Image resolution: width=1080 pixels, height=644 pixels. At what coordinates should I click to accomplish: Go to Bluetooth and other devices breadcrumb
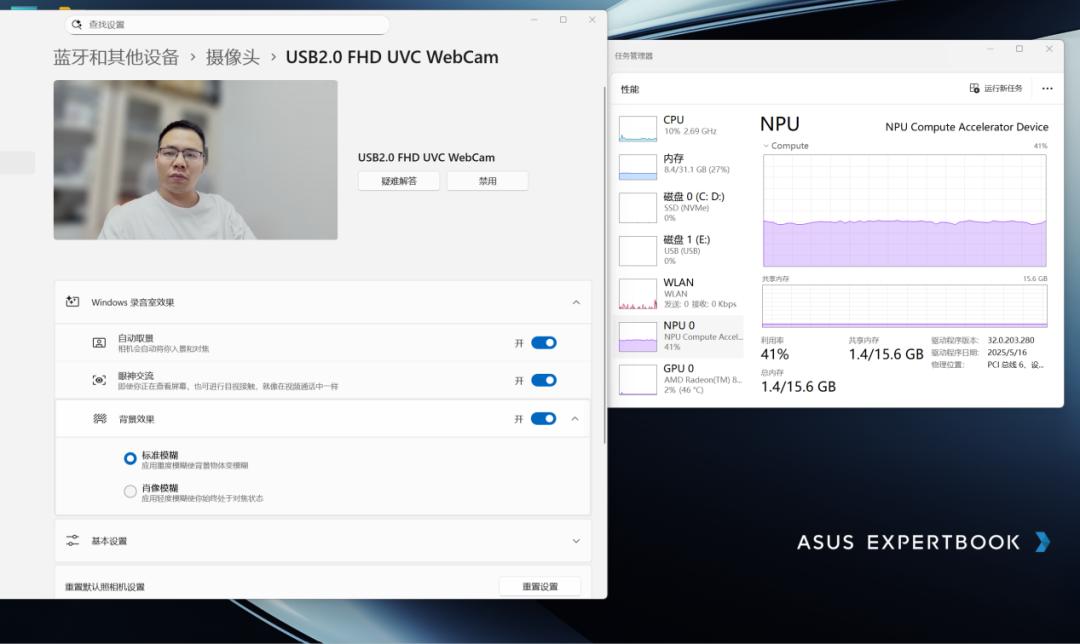coord(116,57)
